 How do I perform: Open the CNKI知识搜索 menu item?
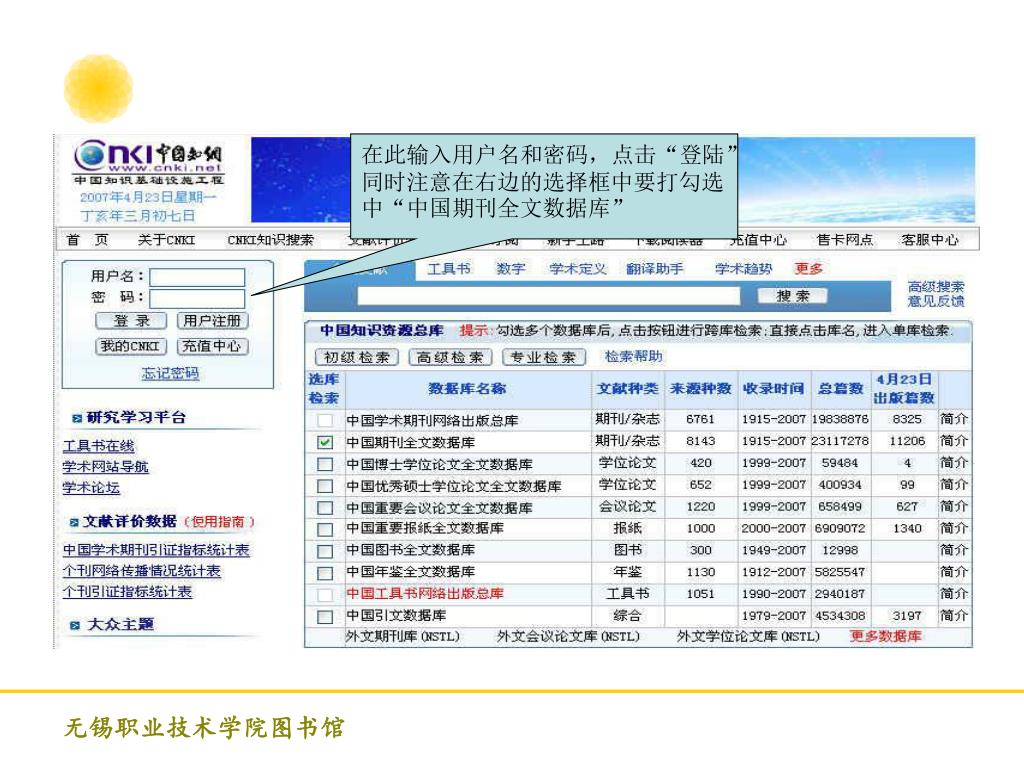270,240
